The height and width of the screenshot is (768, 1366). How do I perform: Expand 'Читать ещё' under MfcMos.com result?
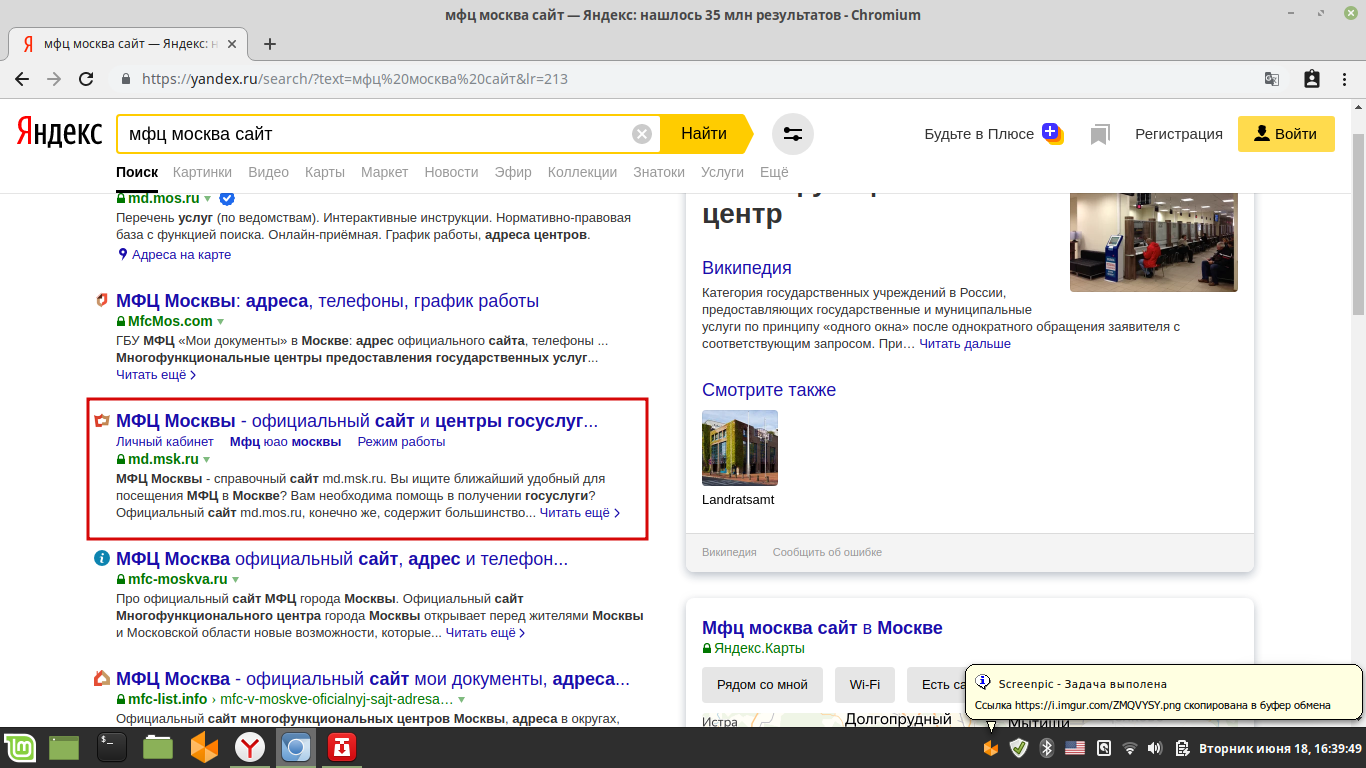[x=156, y=375]
